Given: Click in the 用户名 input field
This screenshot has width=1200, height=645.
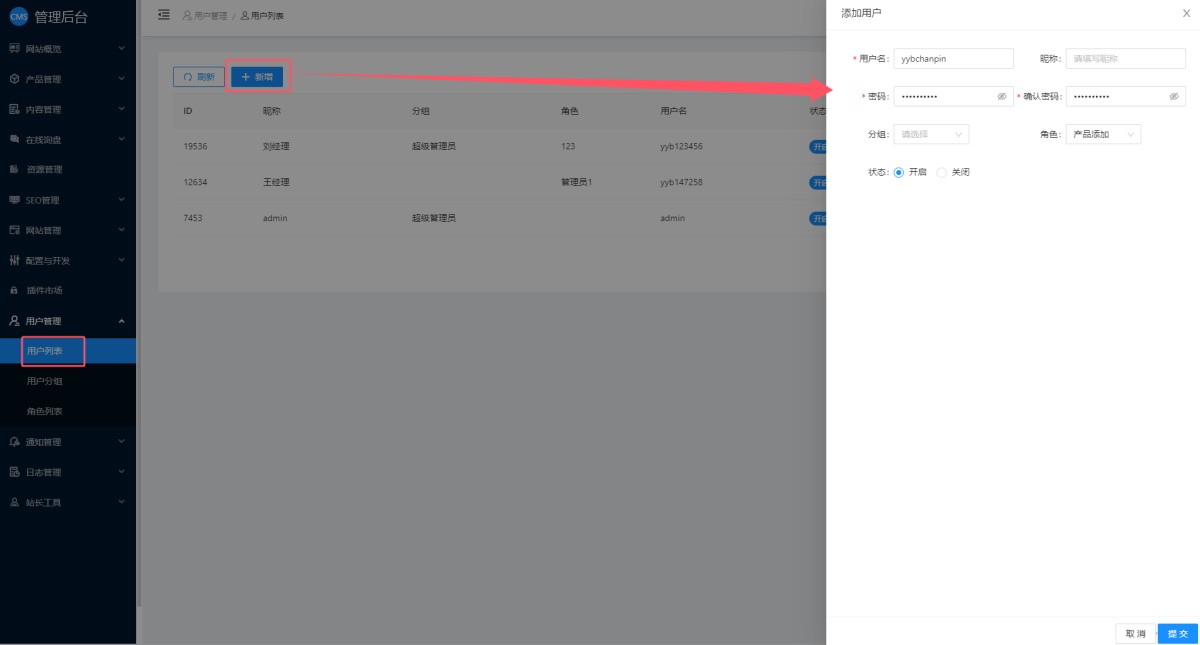Looking at the screenshot, I should coord(954,59).
